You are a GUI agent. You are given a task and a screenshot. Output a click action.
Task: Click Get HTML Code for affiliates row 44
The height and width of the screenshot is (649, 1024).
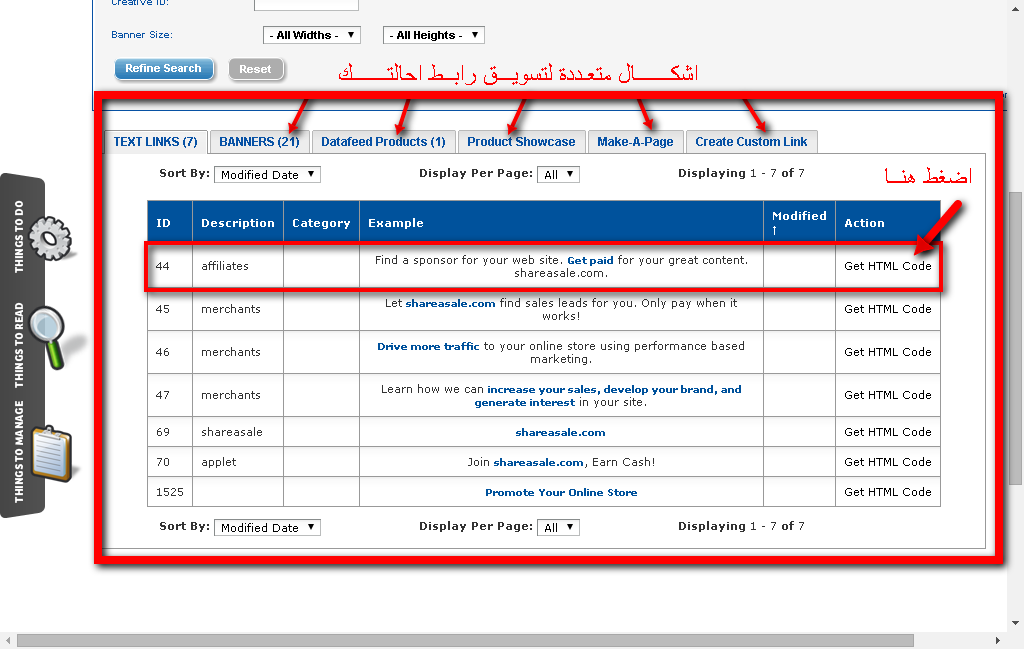(887, 266)
